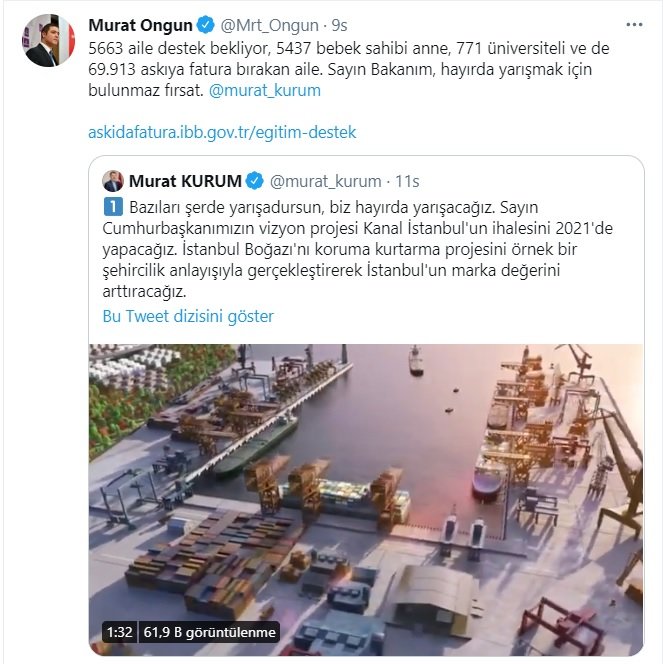This screenshot has height=664, width=663.
Task: Expand thread via "Bu Tweet dizisini göster"
Action: 188,316
